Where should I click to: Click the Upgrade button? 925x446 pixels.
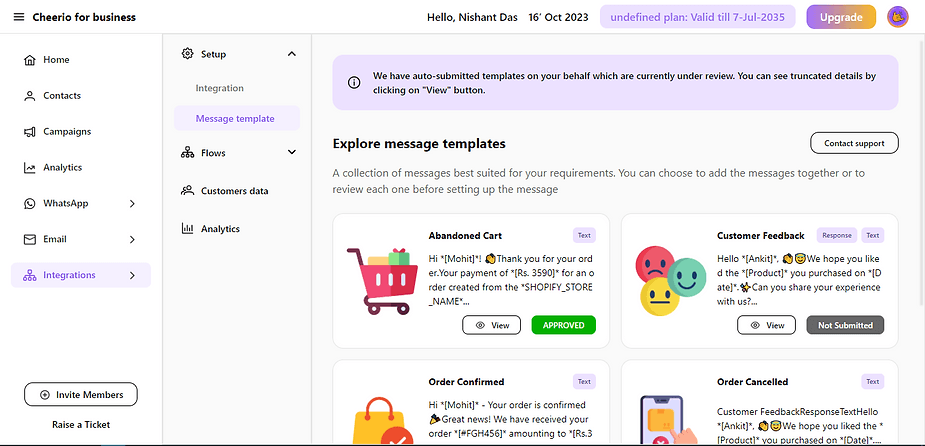[841, 17]
